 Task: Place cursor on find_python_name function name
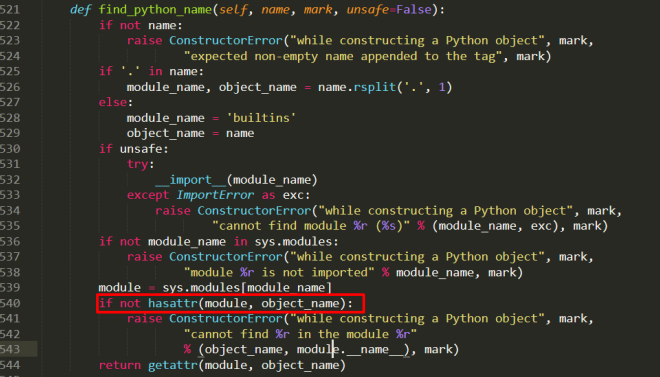point(155,10)
